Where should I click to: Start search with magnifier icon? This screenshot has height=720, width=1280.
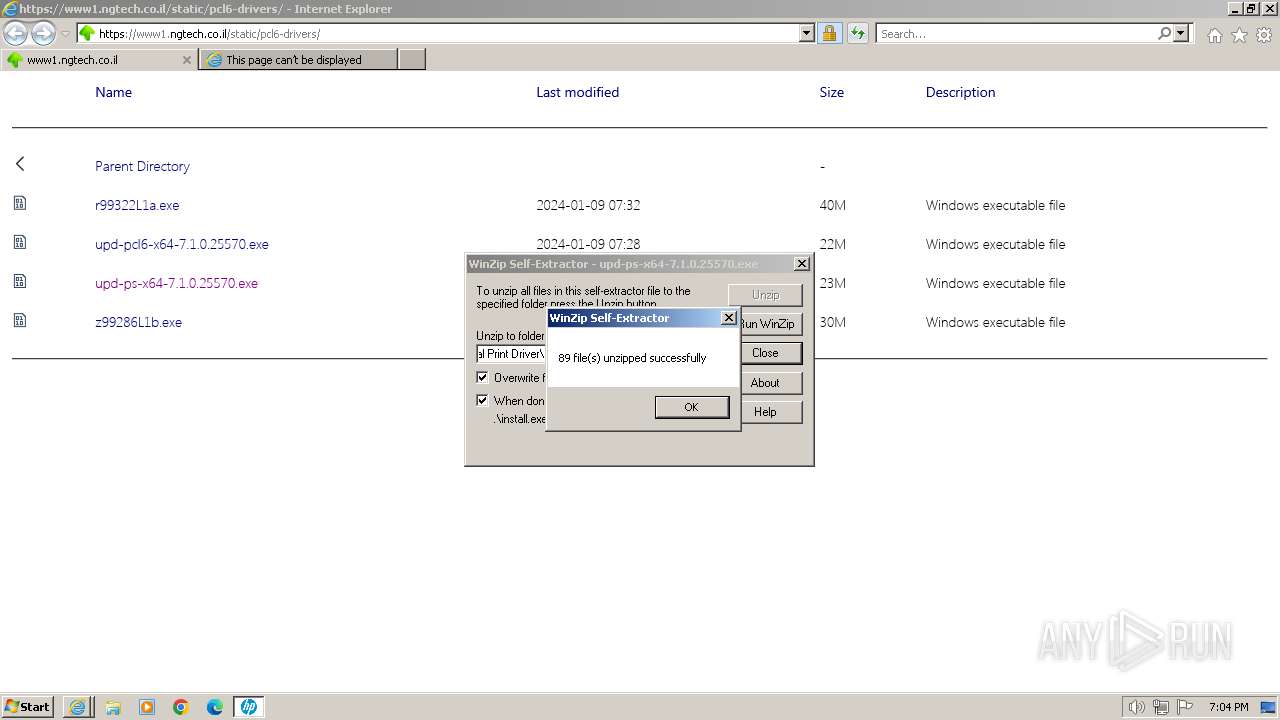1164,34
